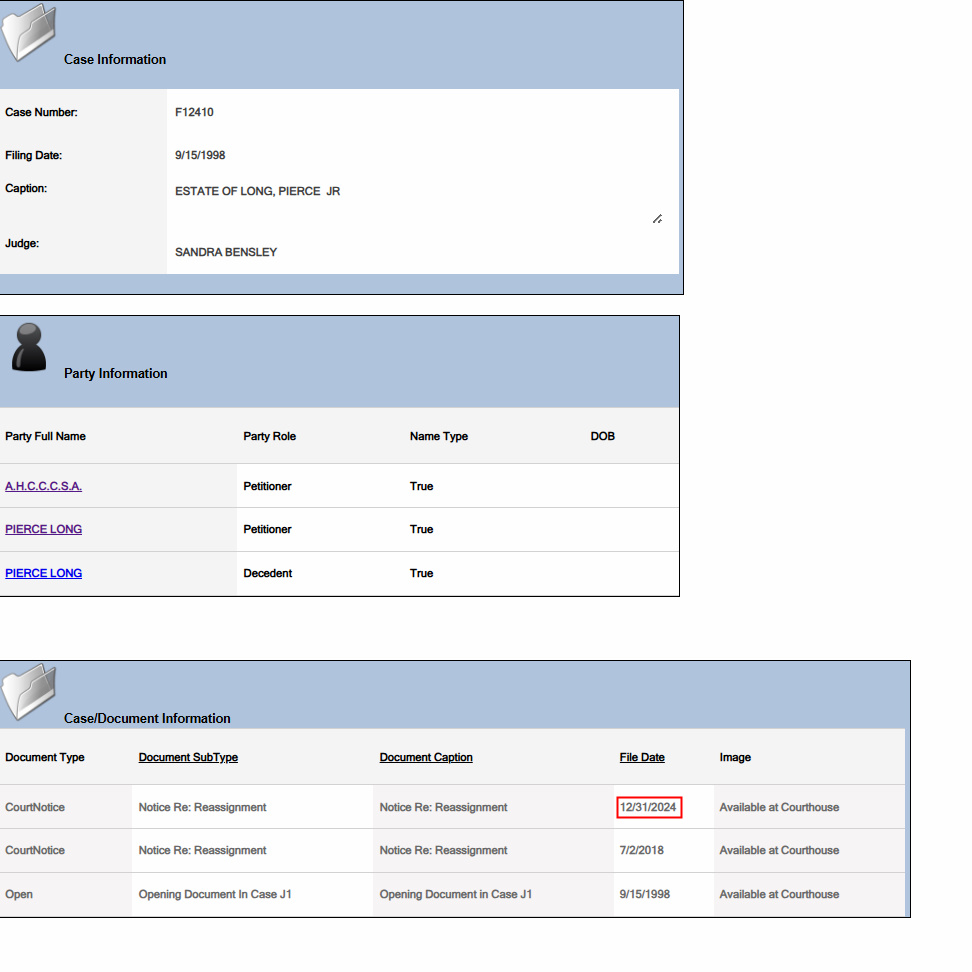Image resolution: width=972 pixels, height=972 pixels.
Task: Click the DOB column header
Action: [x=603, y=436]
